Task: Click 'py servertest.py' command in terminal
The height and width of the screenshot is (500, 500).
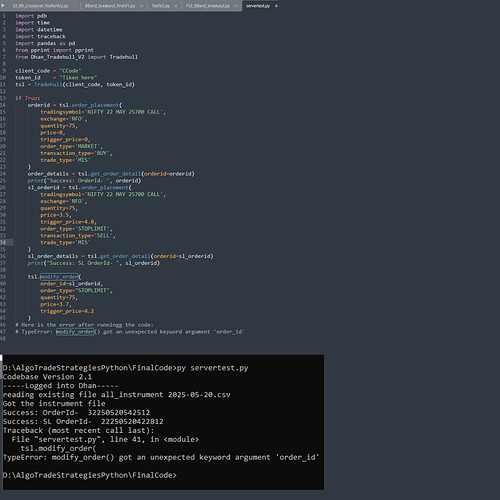Action: (x=212, y=368)
